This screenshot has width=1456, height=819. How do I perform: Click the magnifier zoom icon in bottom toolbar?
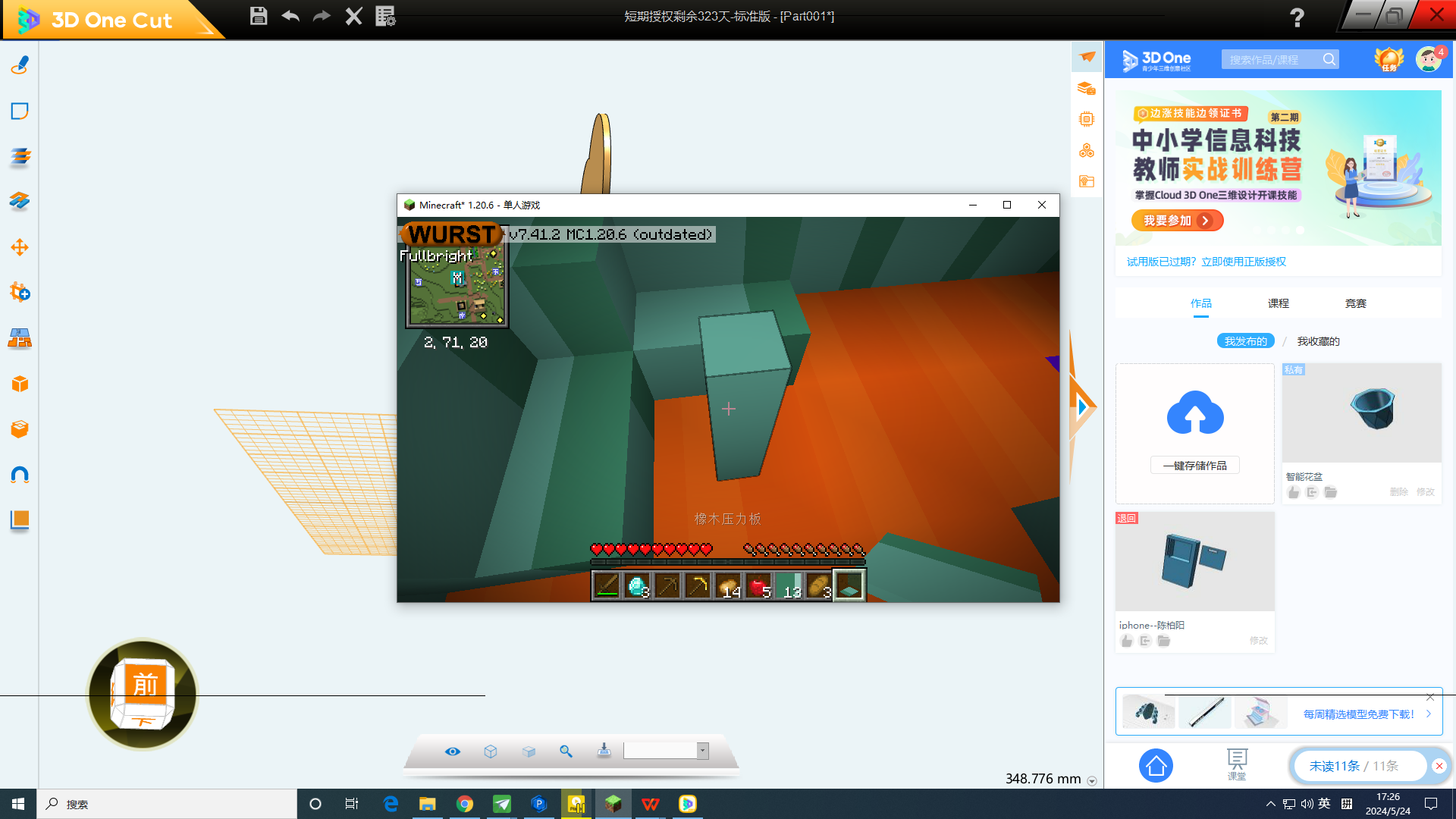pos(566,751)
